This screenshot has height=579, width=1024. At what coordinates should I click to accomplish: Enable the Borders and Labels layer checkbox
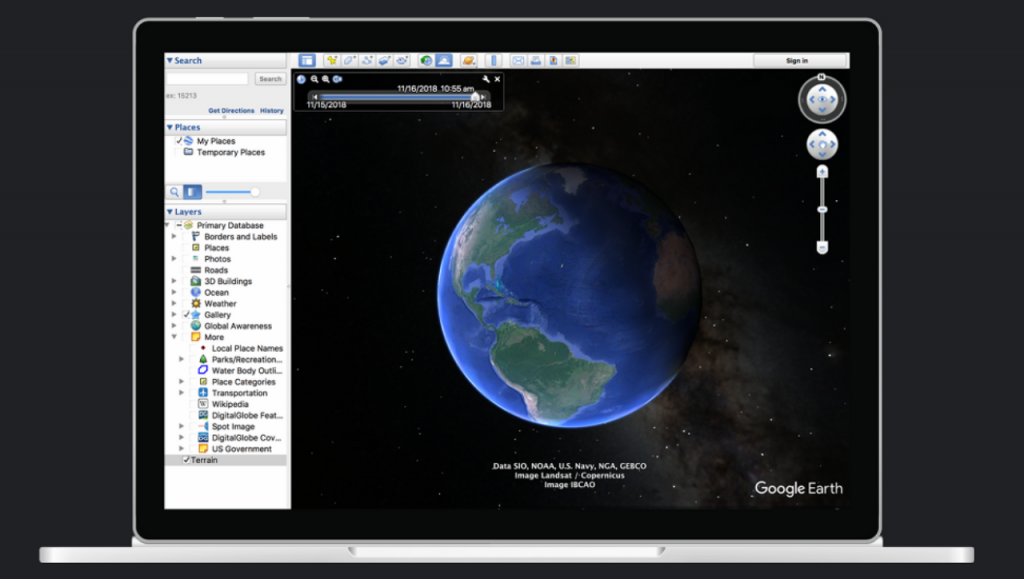186,236
